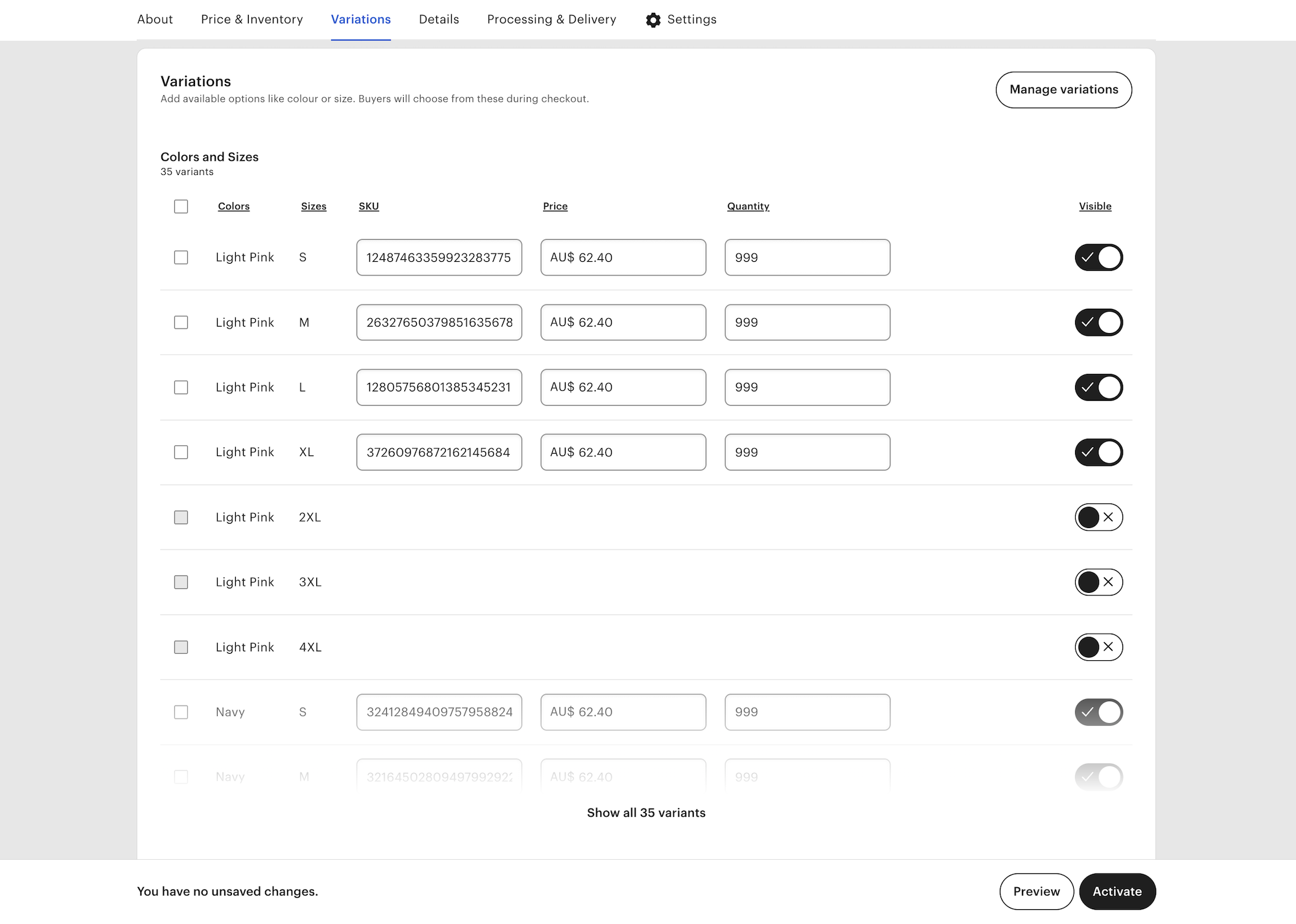Edit the price for Light Pink S

(623, 257)
